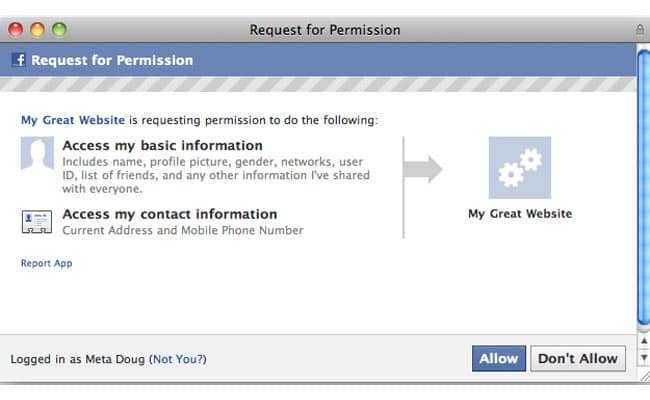Click the scroll up arrow

pos(643,340)
